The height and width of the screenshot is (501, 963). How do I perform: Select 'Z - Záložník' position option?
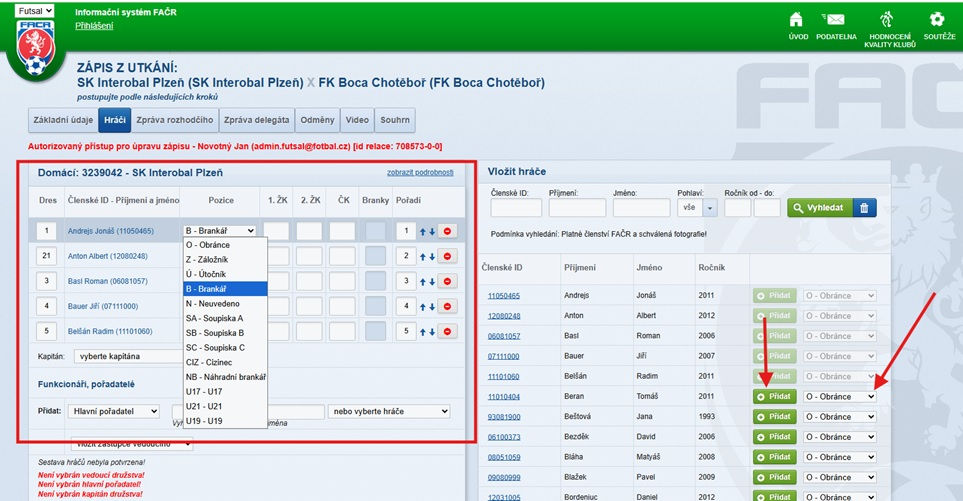(225, 259)
